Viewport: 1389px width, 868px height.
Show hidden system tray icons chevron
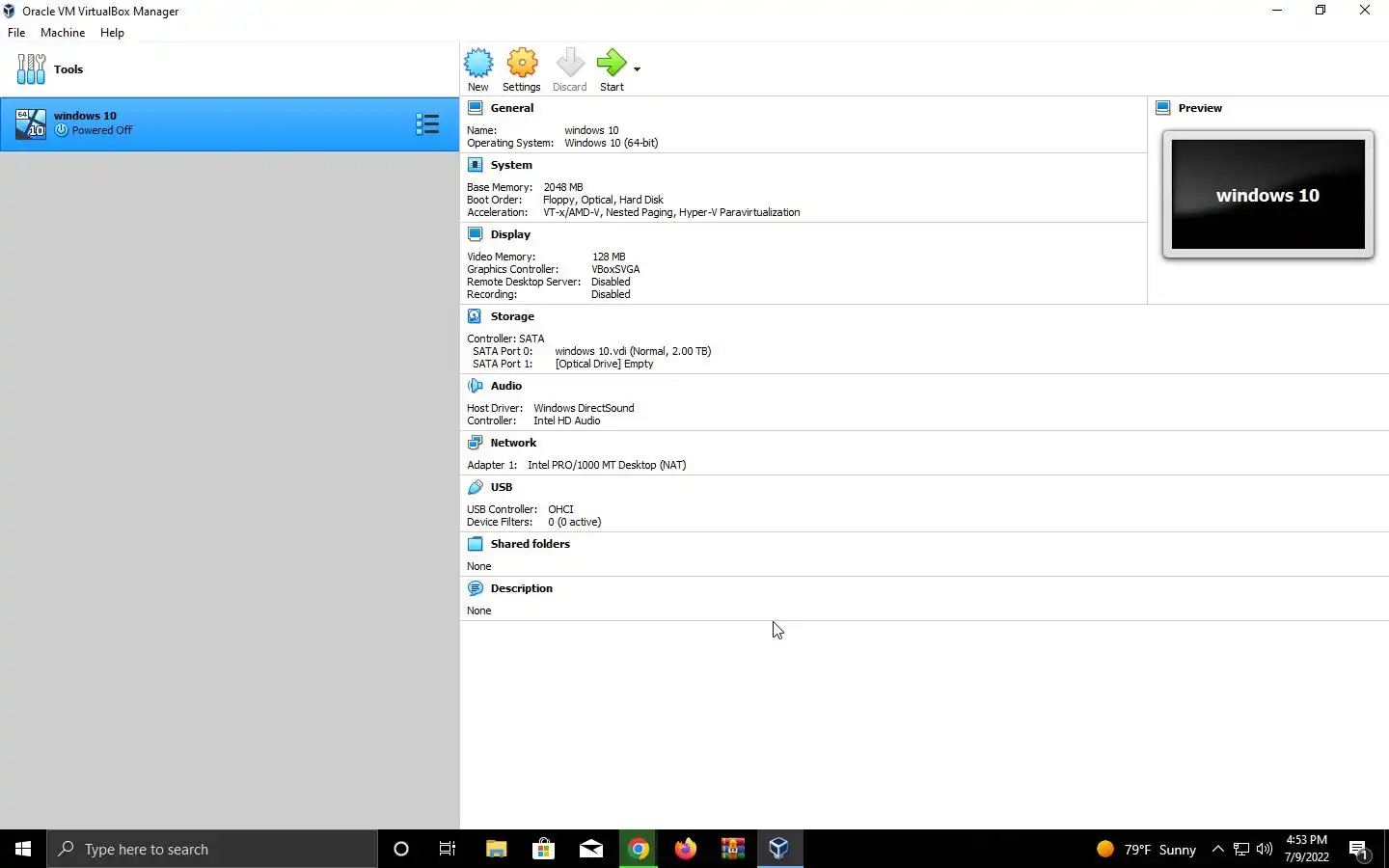pos(1218,849)
